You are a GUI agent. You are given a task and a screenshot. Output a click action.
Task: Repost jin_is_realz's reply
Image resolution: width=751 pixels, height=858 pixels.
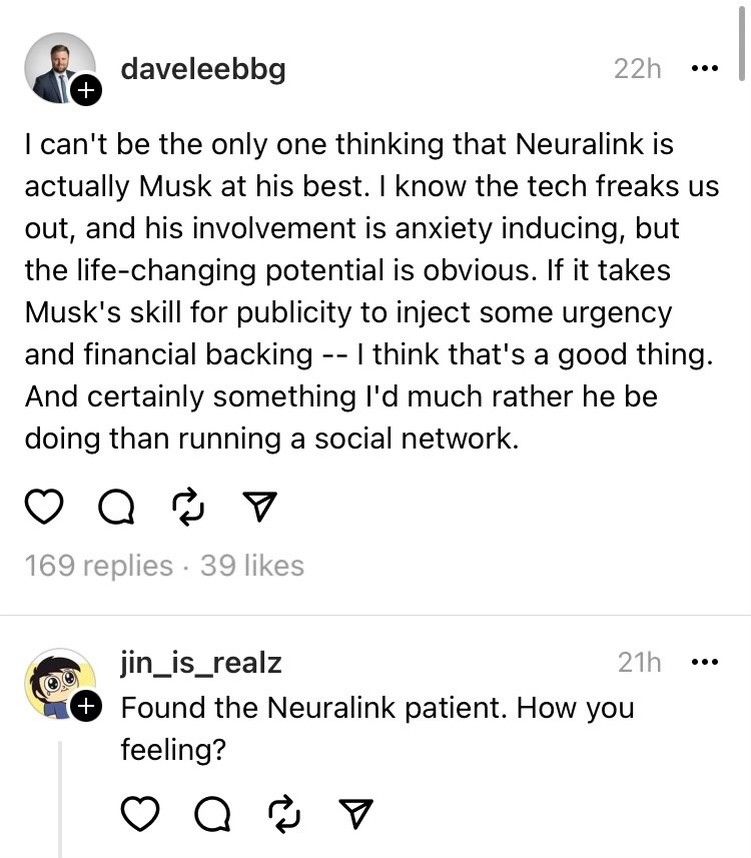pyautogui.click(x=283, y=815)
